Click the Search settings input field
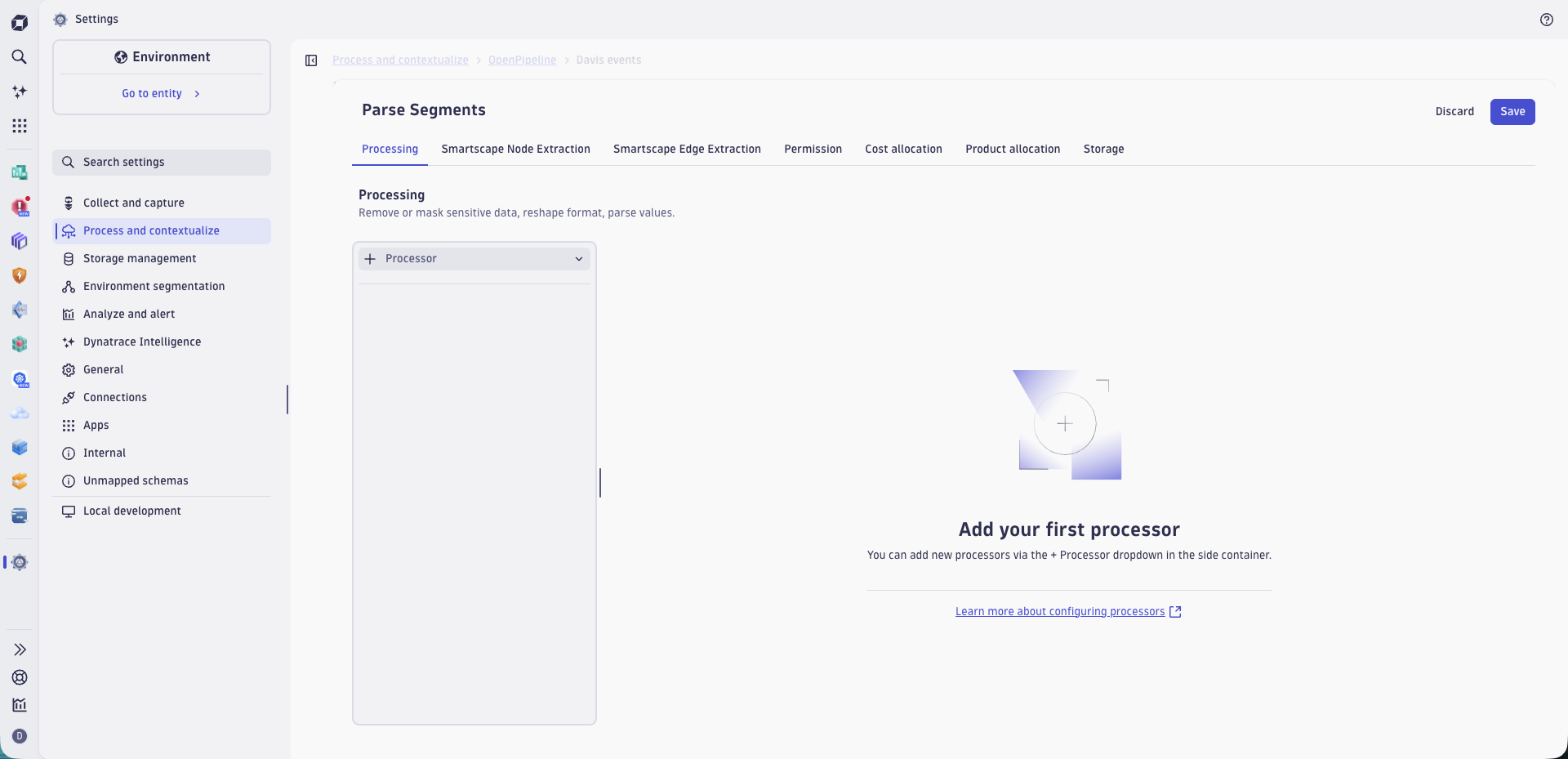 [x=161, y=162]
